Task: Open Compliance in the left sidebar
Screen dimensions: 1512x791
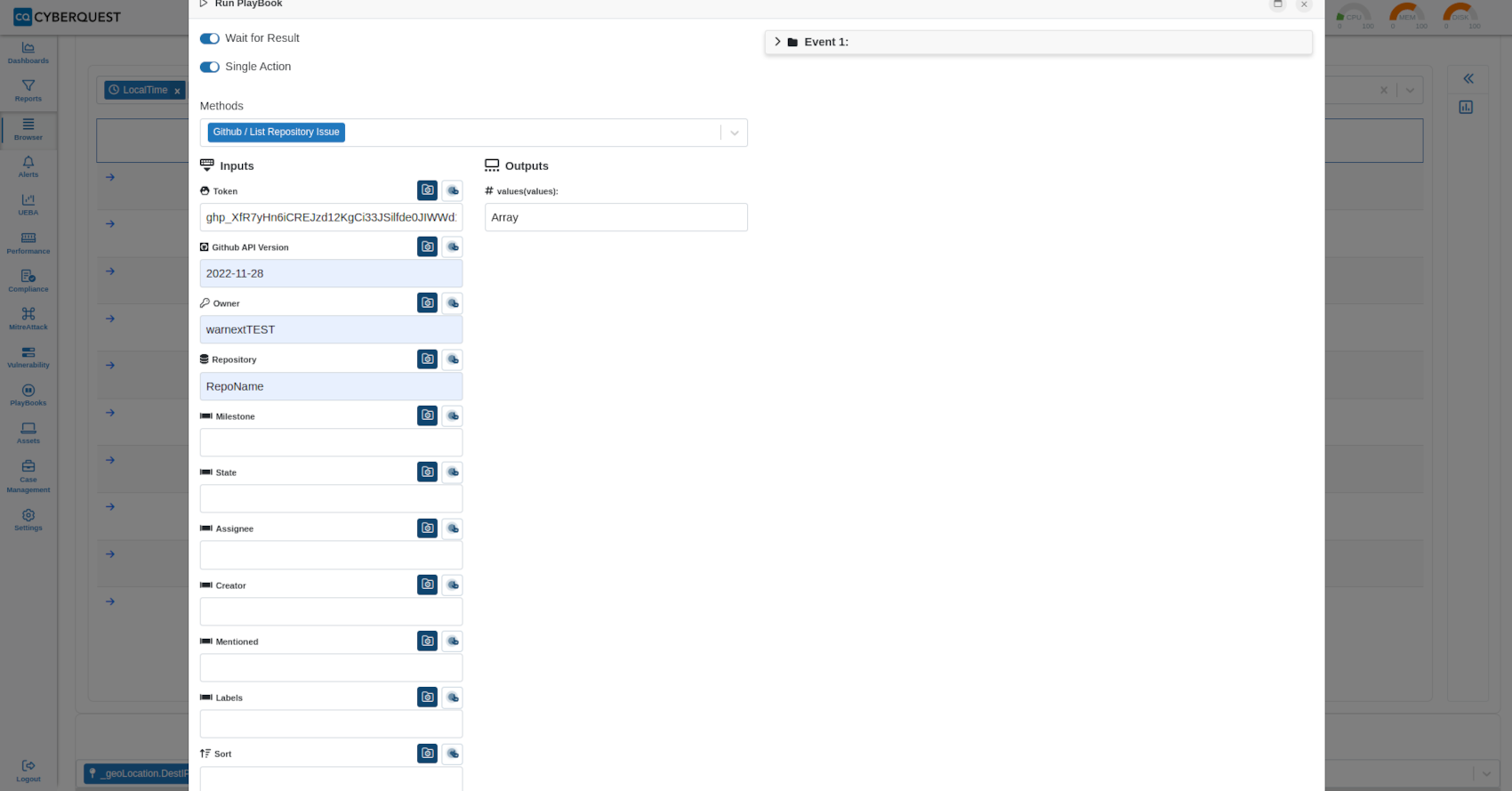Action: pyautogui.click(x=28, y=281)
